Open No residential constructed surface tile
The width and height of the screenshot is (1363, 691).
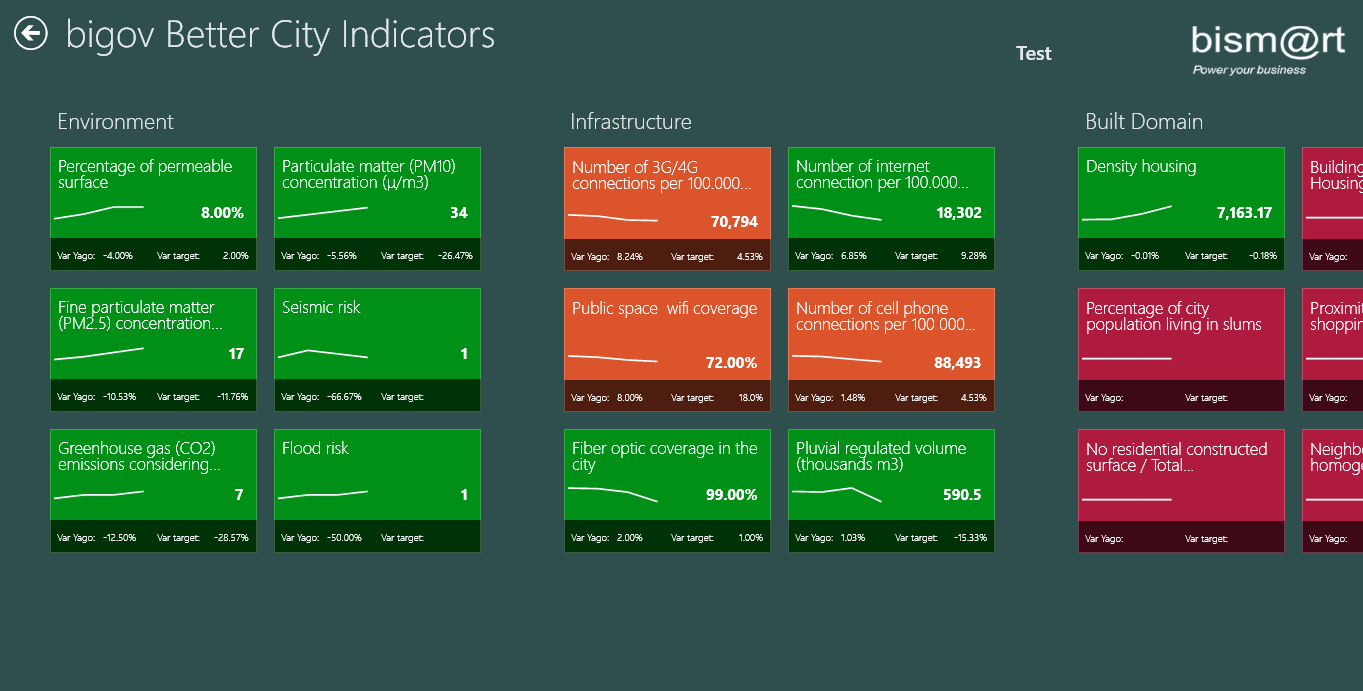click(1181, 490)
